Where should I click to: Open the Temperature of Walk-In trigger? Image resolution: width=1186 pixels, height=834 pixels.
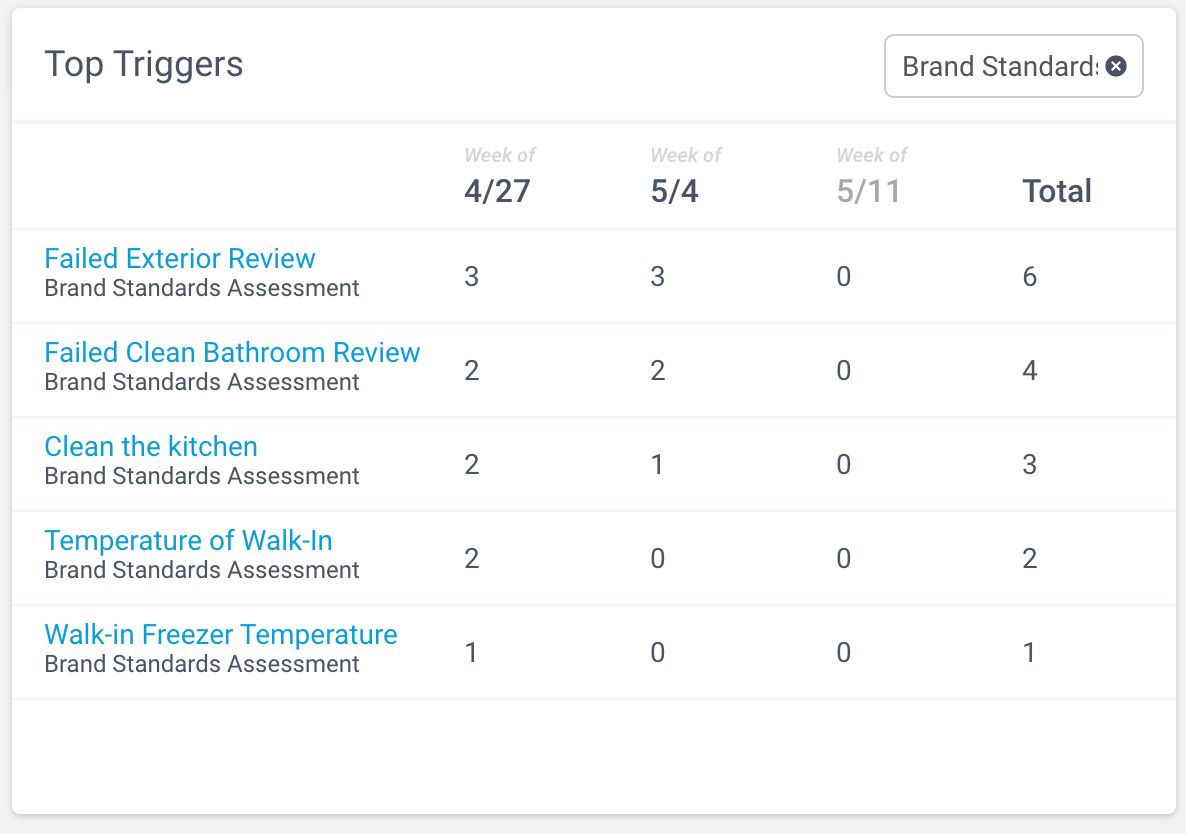(189, 540)
